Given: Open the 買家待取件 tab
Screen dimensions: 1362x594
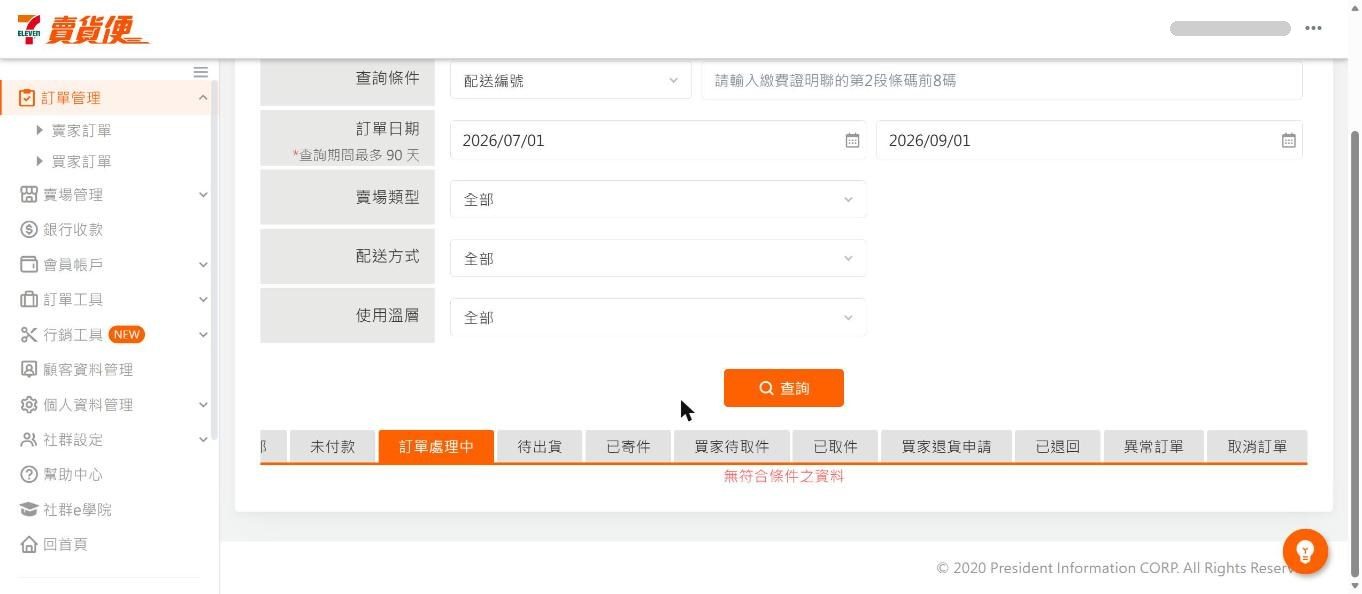Looking at the screenshot, I should 732,446.
